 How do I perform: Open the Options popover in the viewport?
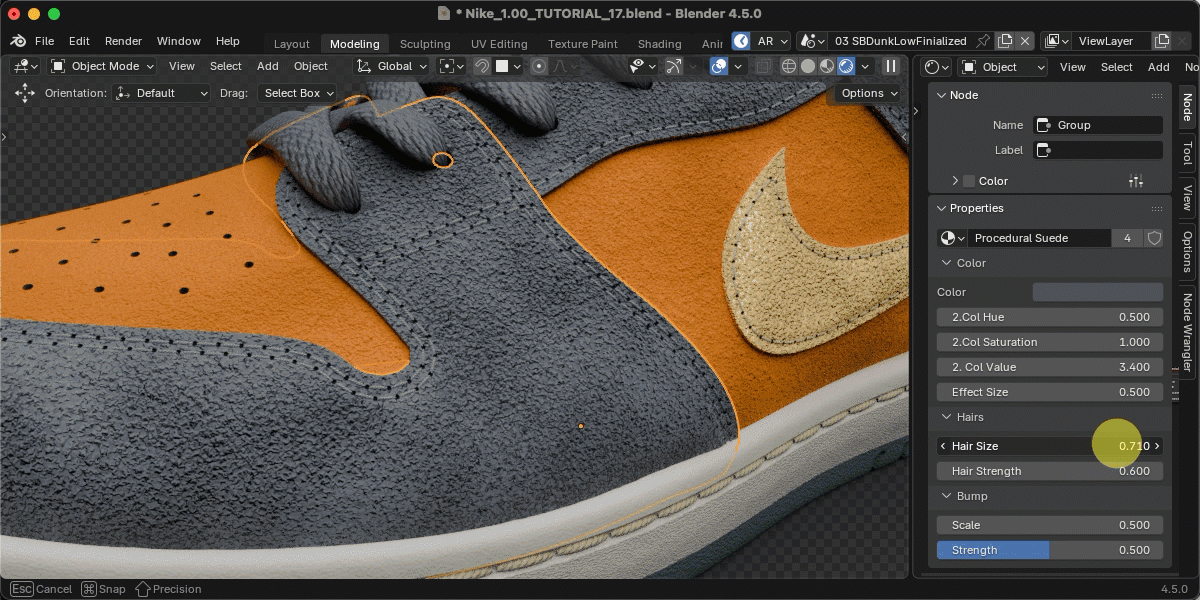click(869, 93)
